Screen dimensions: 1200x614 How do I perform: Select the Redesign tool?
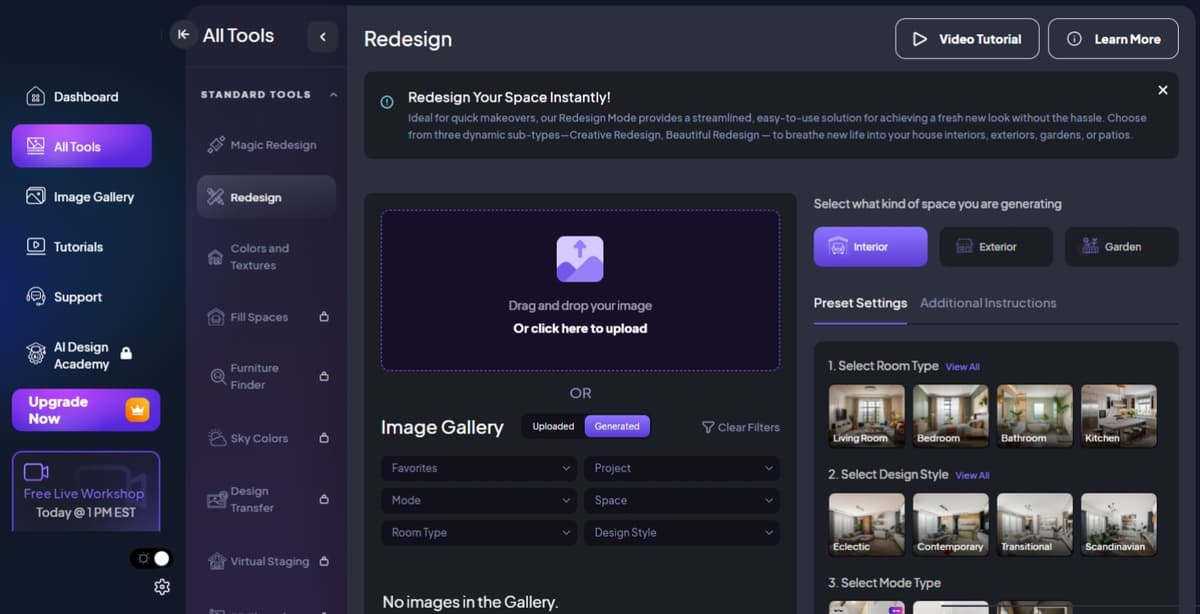point(266,197)
